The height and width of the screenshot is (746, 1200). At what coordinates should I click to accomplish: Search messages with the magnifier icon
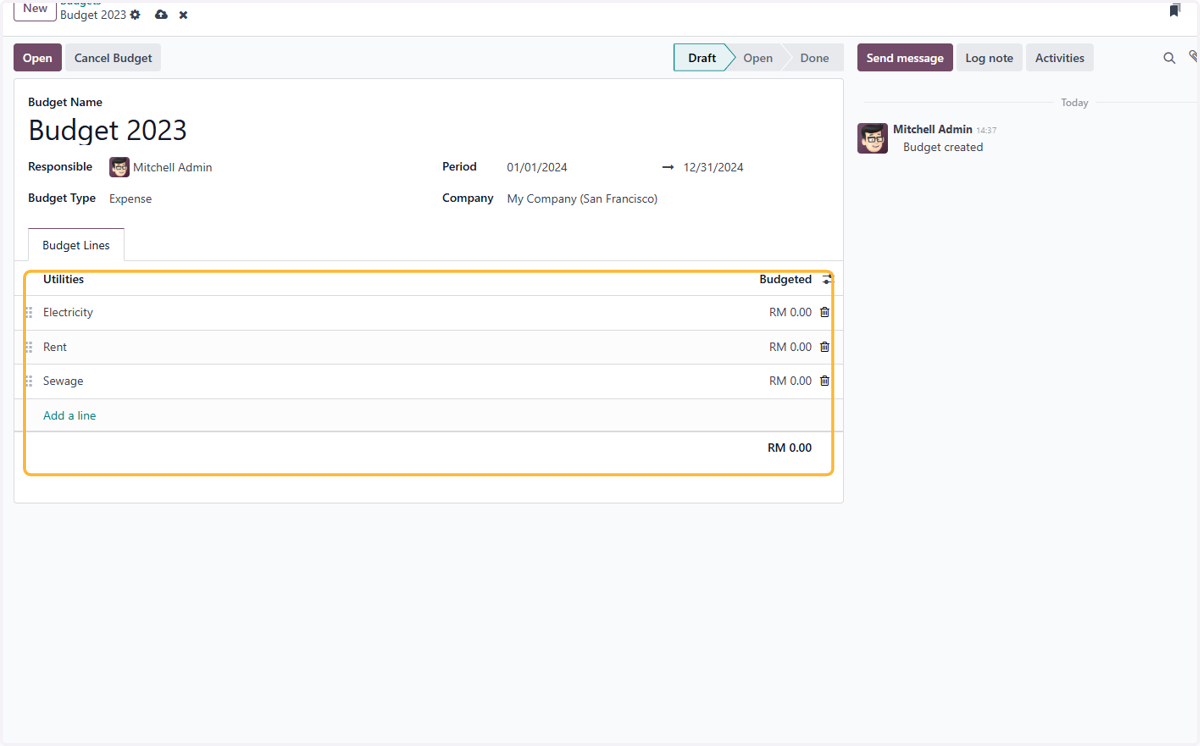[1169, 58]
